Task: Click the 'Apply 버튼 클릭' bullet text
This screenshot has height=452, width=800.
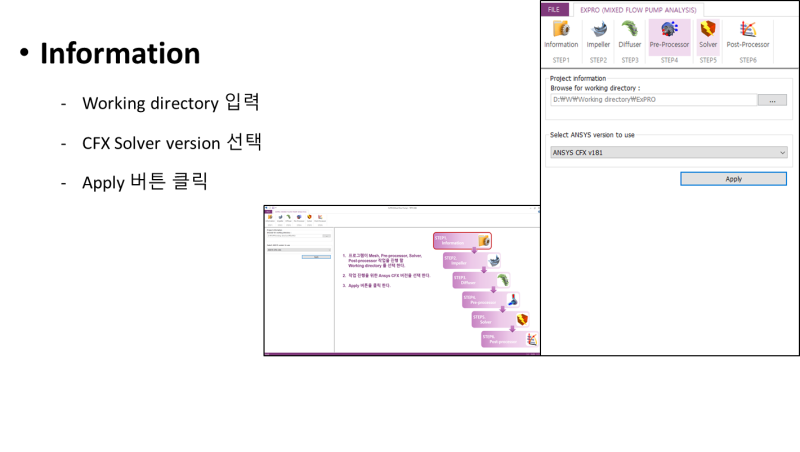Action: click(x=145, y=182)
